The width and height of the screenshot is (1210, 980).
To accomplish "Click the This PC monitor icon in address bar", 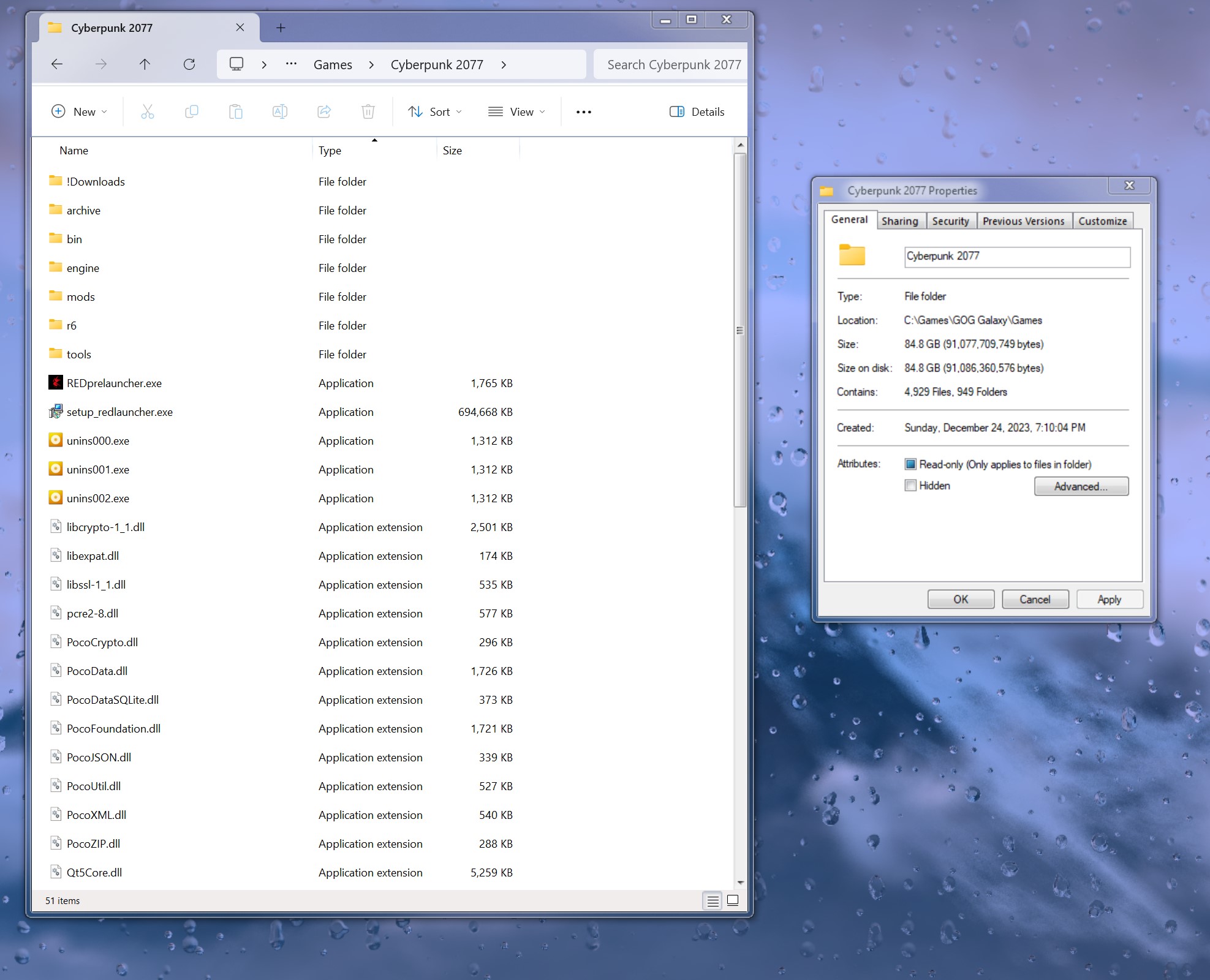I will click(236, 64).
